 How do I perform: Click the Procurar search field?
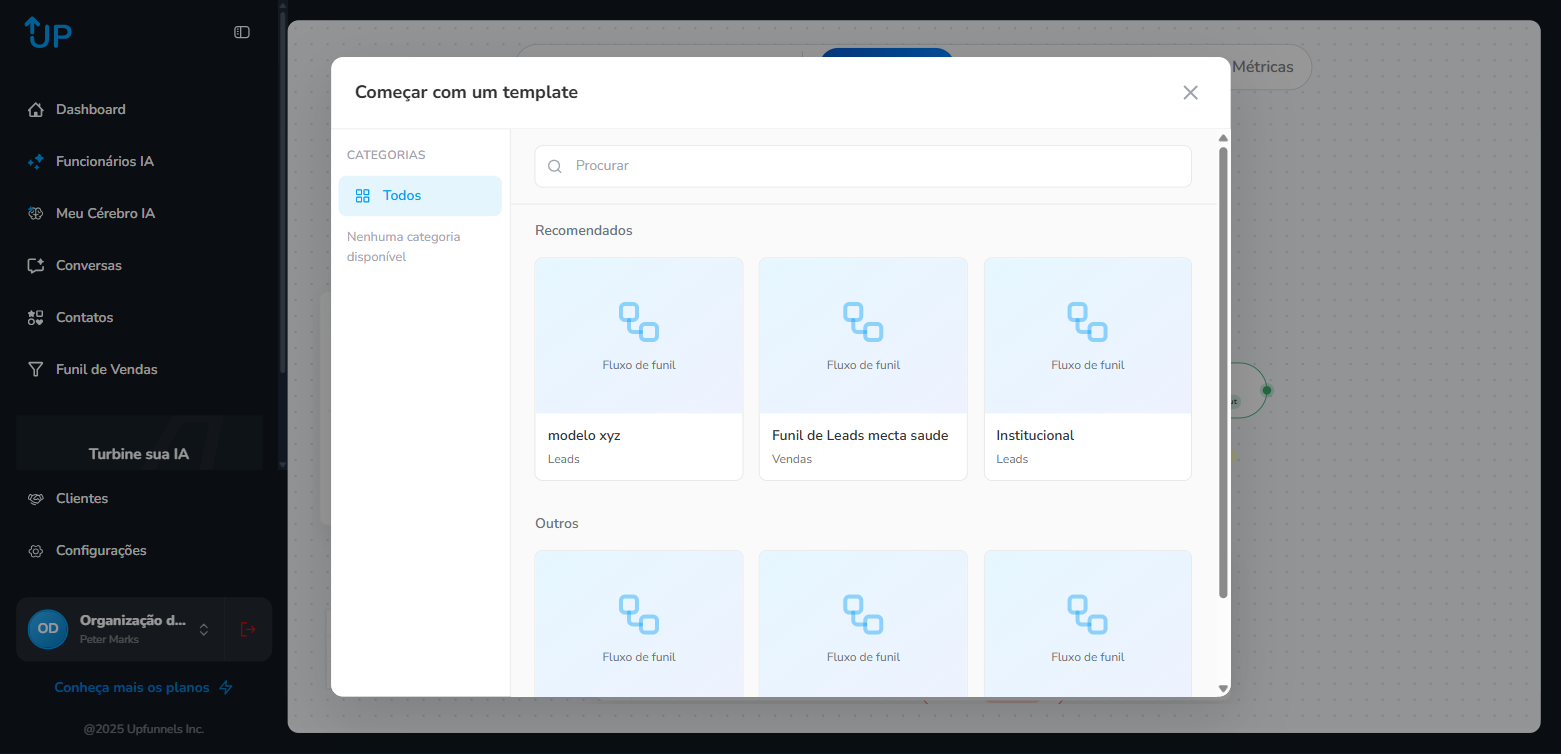862,166
